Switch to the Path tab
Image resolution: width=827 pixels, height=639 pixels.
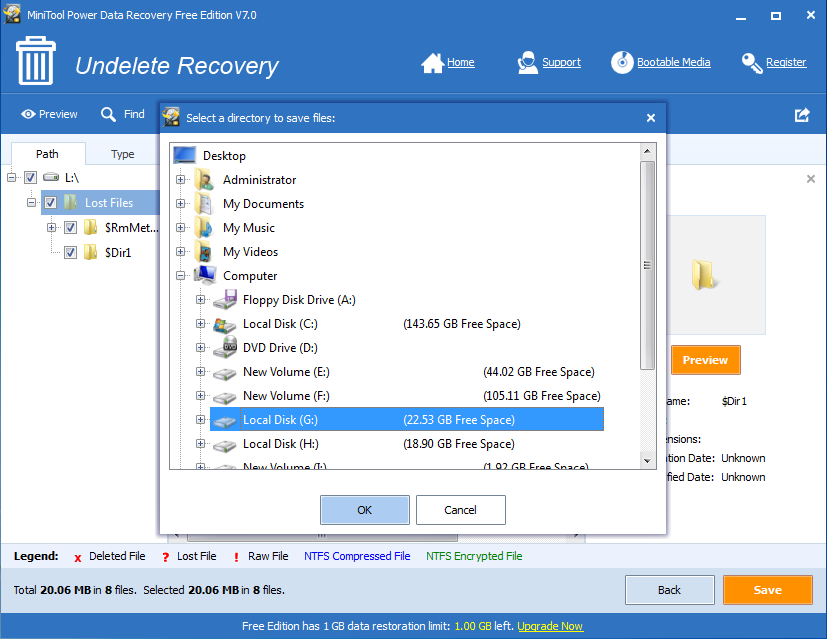click(x=47, y=154)
